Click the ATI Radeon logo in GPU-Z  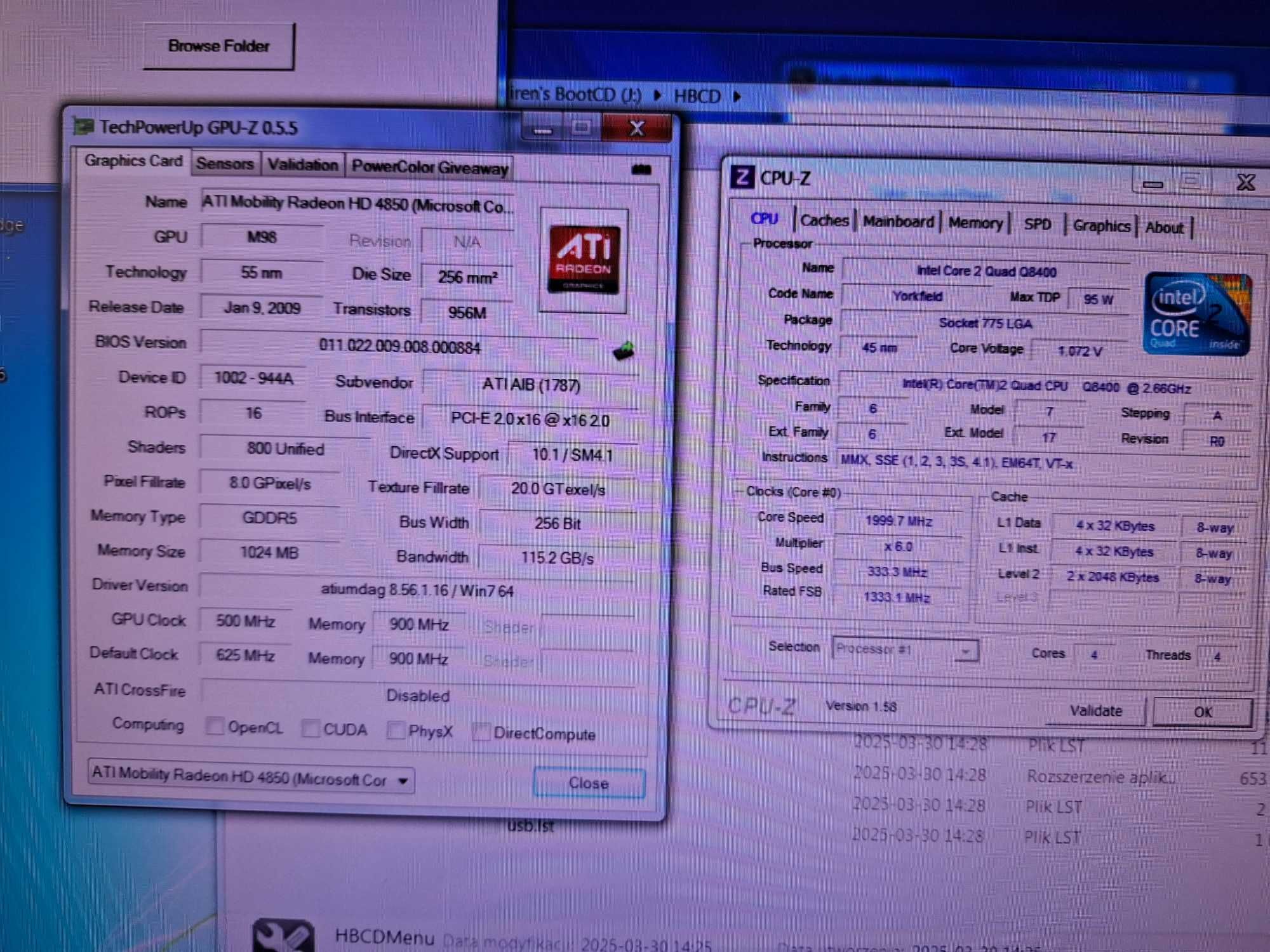[584, 260]
